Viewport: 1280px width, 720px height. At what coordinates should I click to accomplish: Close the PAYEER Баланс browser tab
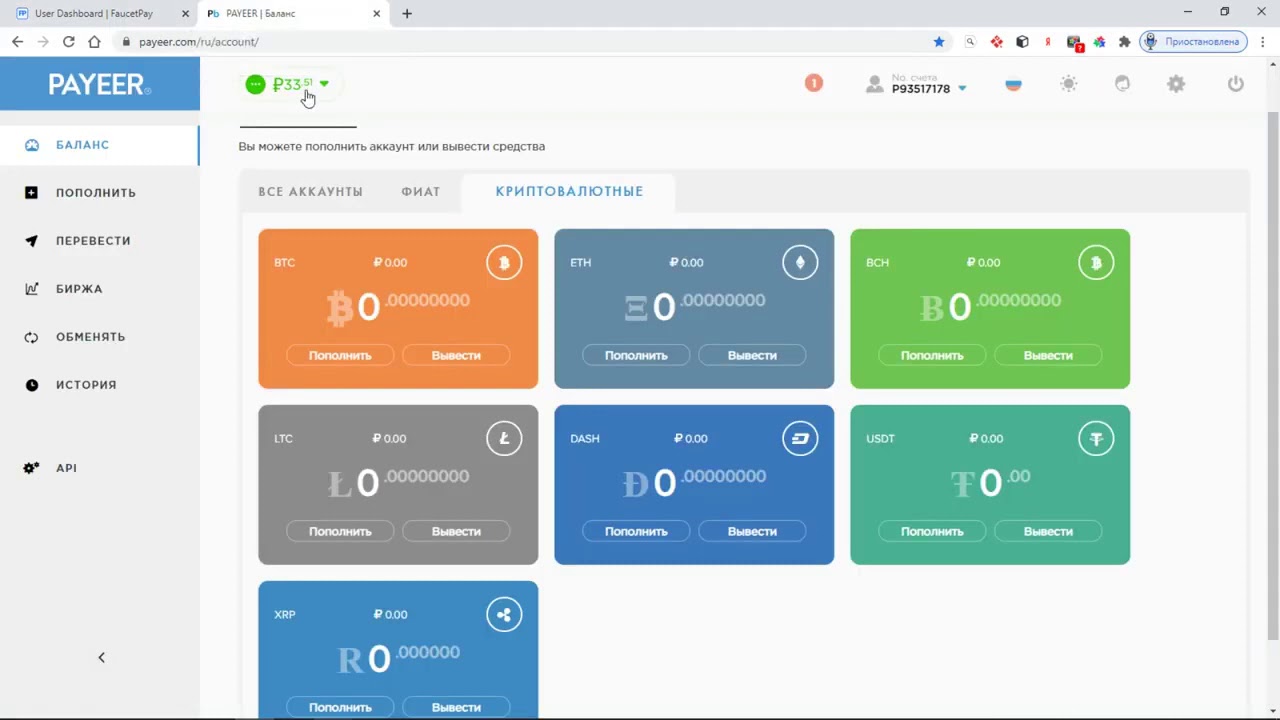pyautogui.click(x=376, y=14)
